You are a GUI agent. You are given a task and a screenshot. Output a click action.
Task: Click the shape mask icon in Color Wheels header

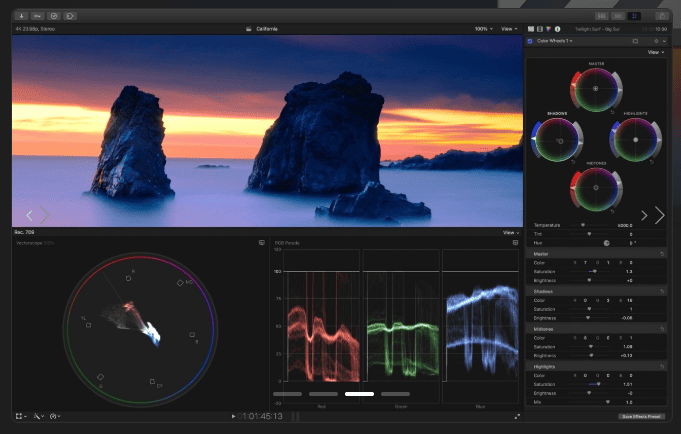[635, 41]
